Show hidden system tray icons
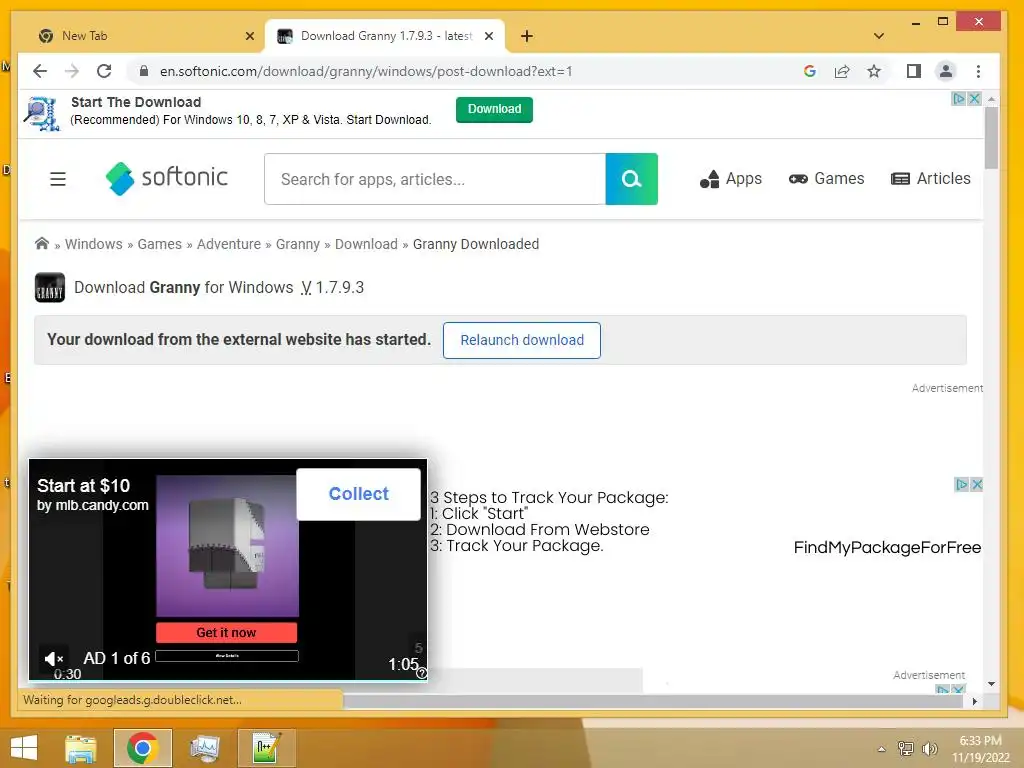The height and width of the screenshot is (768, 1024). 882,749
